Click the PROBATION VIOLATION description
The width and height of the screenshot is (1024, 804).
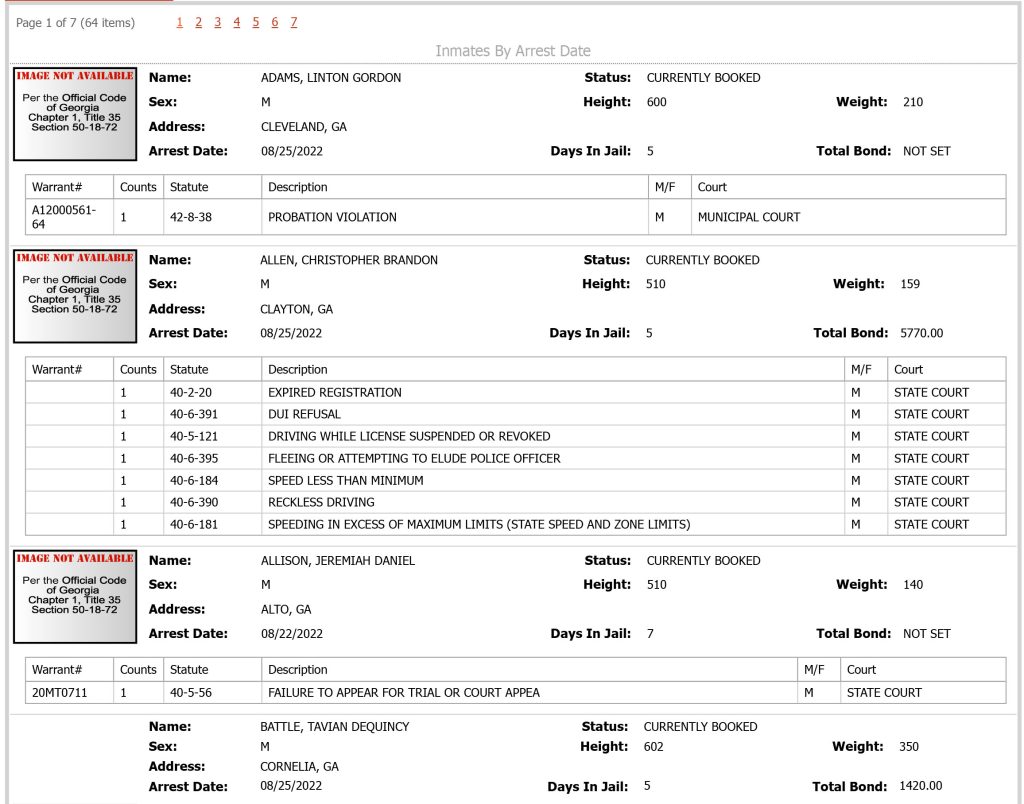pos(332,217)
